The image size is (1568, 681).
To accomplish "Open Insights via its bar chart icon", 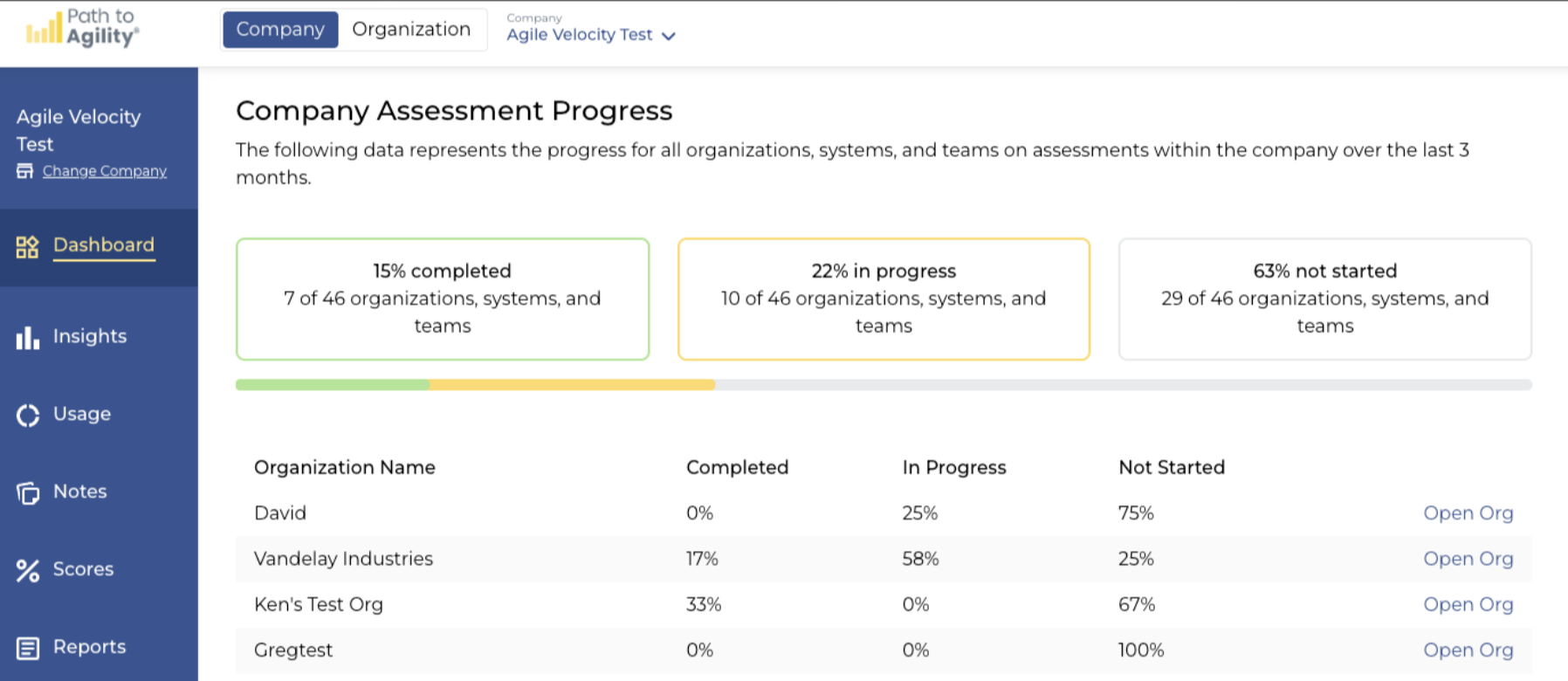I will click(27, 338).
